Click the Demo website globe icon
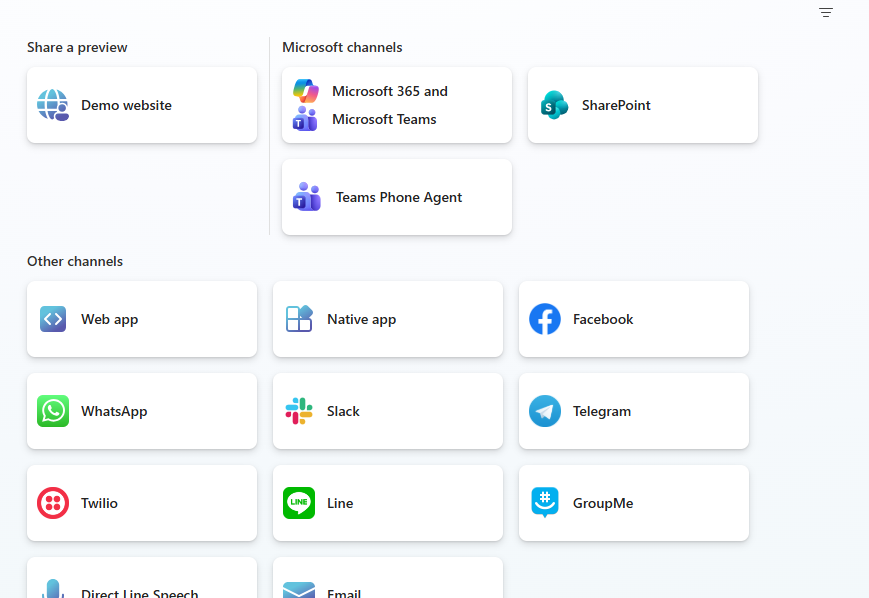 coord(53,105)
